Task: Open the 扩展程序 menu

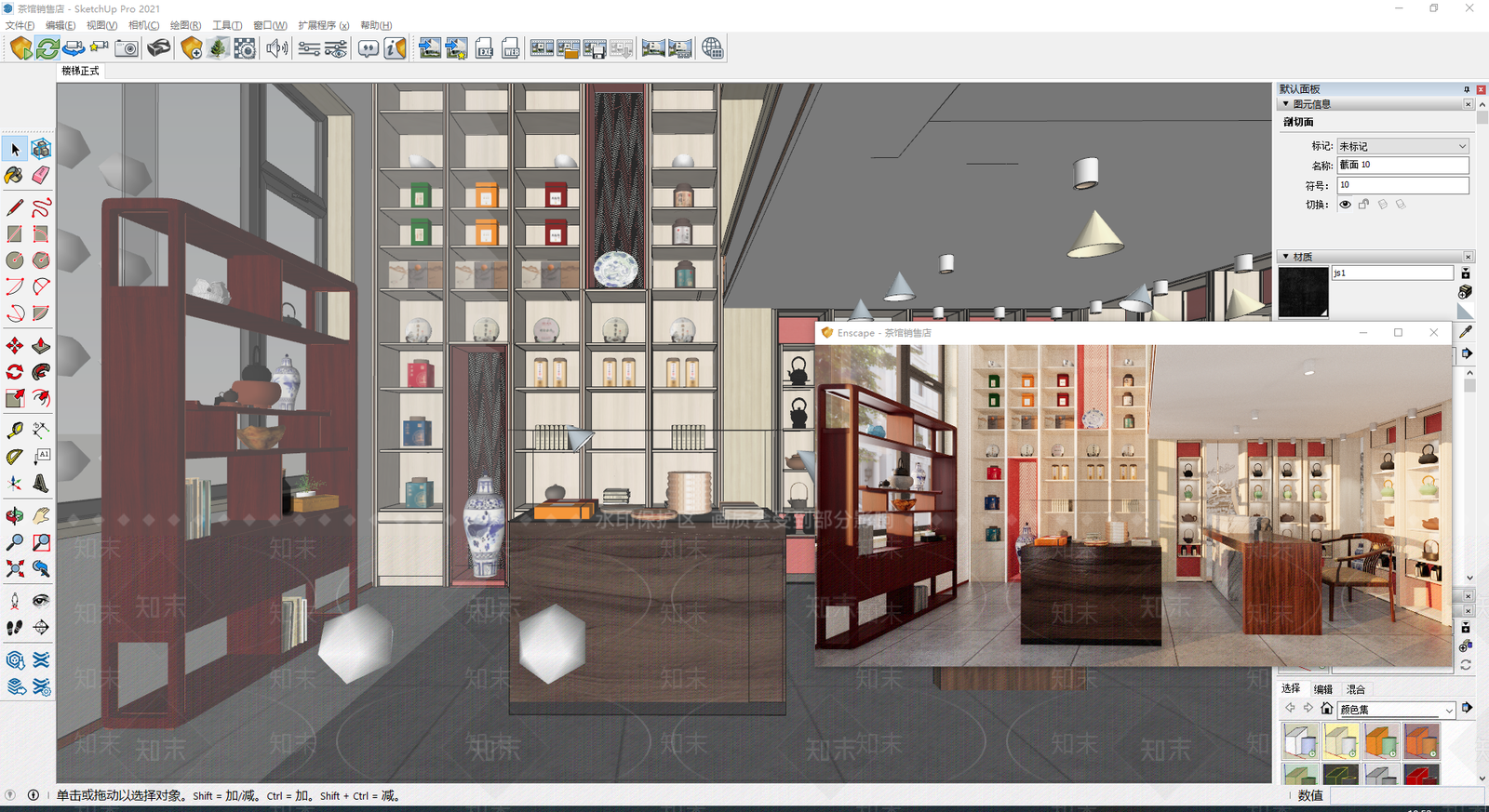Action: [324, 25]
